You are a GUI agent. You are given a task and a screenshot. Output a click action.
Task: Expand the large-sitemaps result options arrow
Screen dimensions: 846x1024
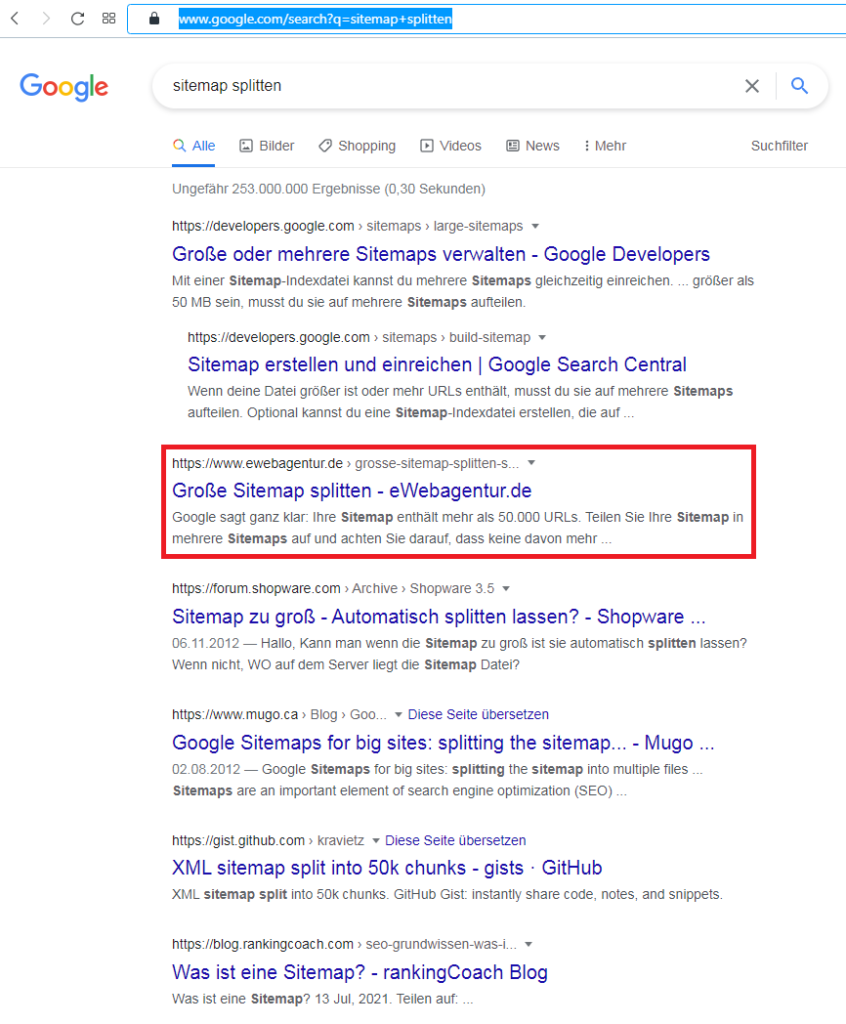[x=535, y=226]
